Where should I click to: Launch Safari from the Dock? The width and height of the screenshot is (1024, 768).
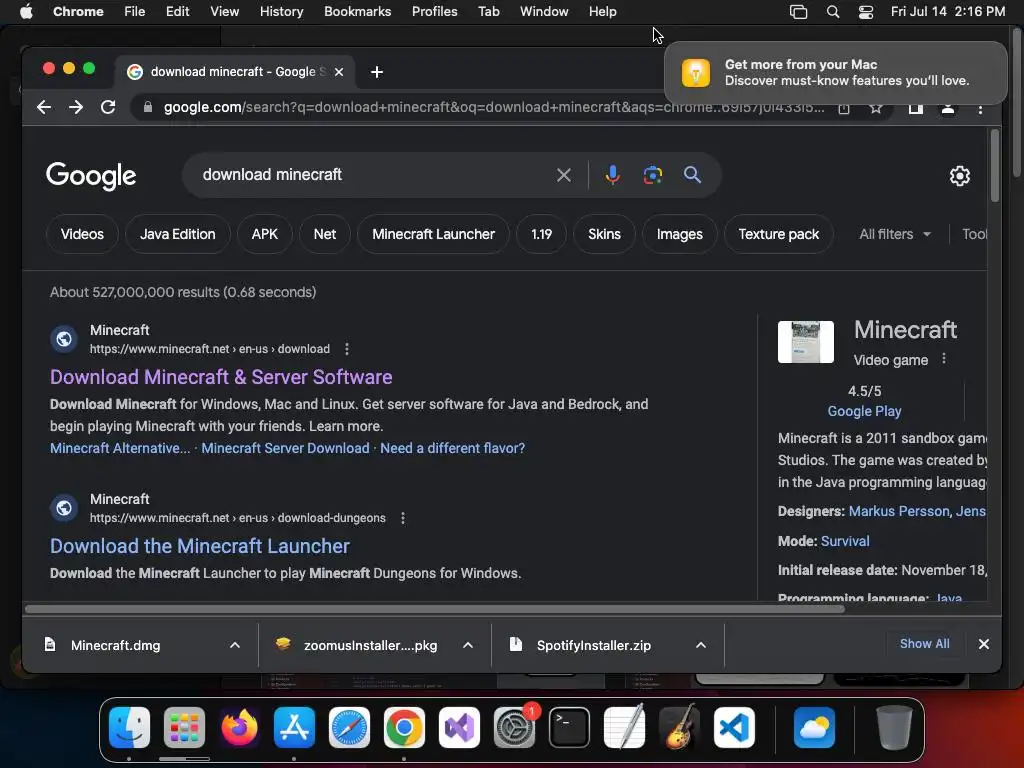(349, 727)
